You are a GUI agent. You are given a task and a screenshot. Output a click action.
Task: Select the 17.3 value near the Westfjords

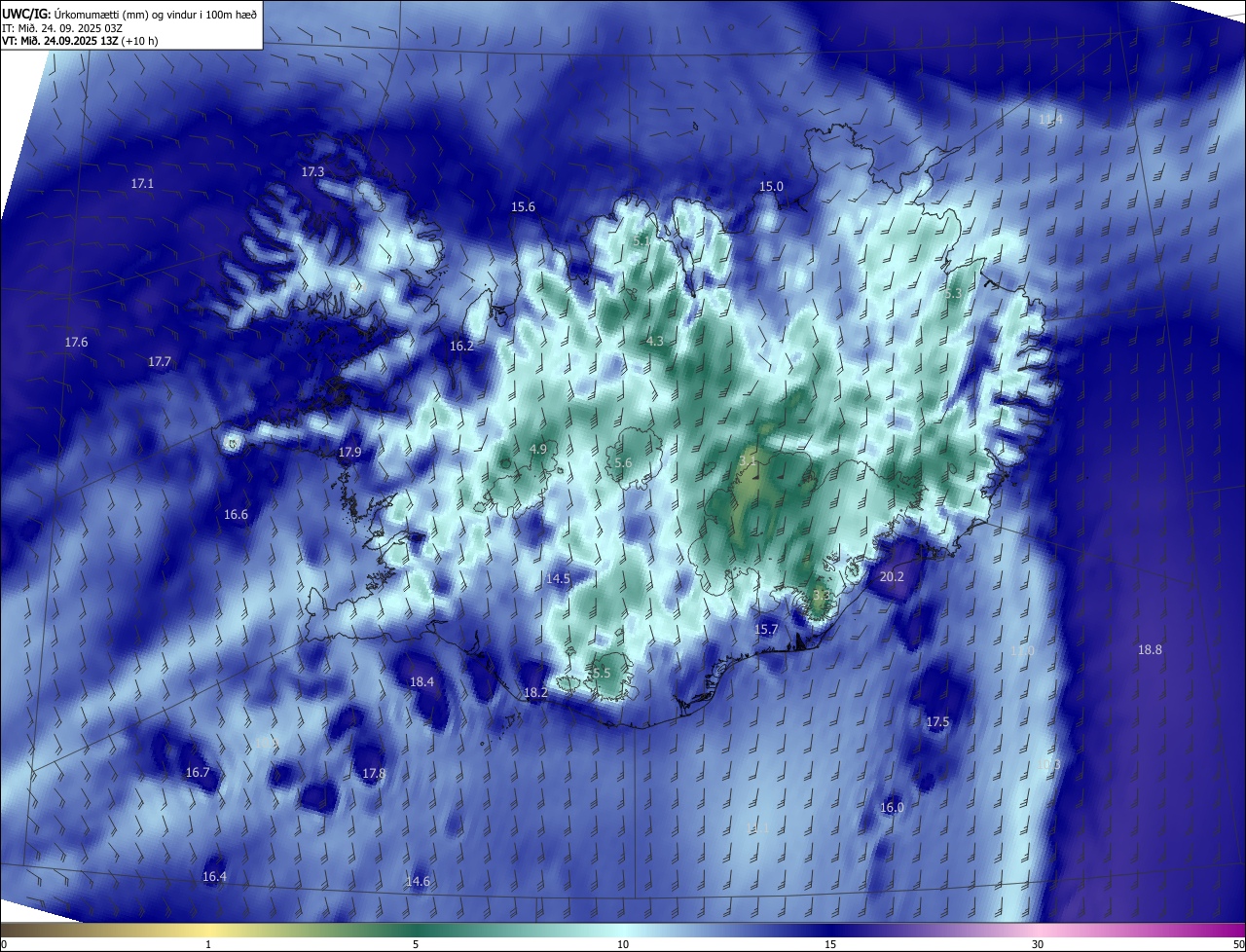tap(312, 171)
